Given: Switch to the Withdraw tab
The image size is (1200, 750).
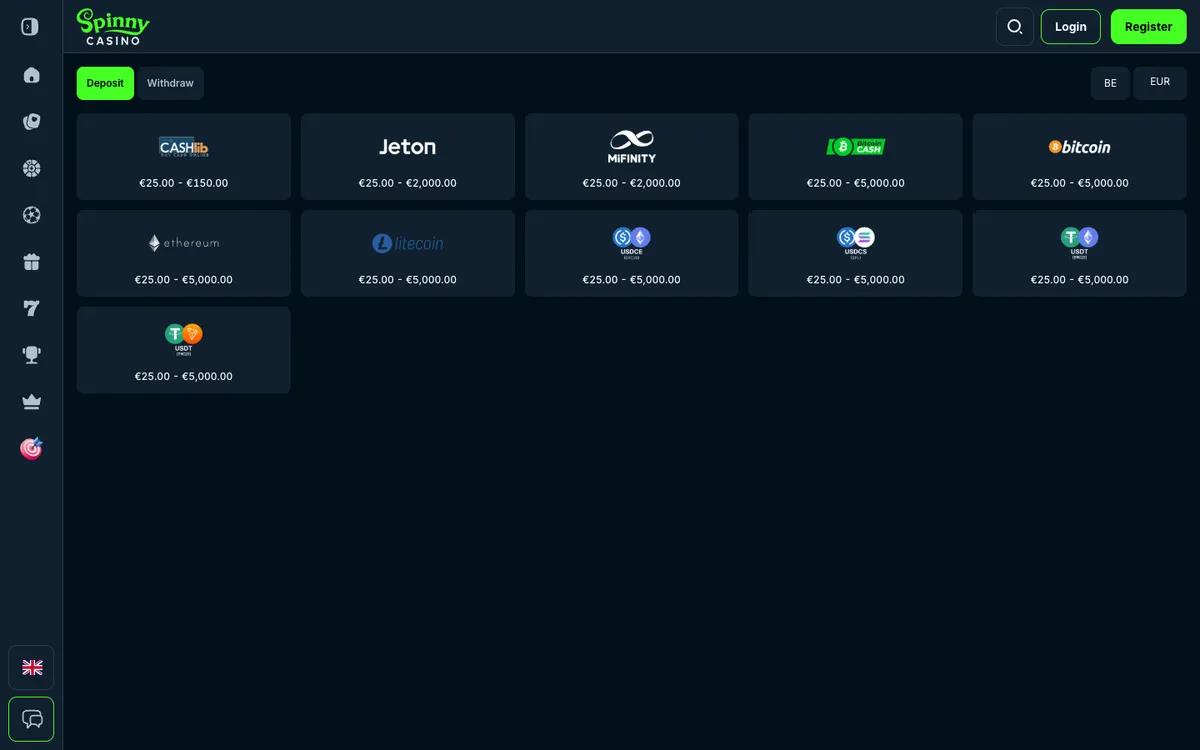Looking at the screenshot, I should click(170, 83).
